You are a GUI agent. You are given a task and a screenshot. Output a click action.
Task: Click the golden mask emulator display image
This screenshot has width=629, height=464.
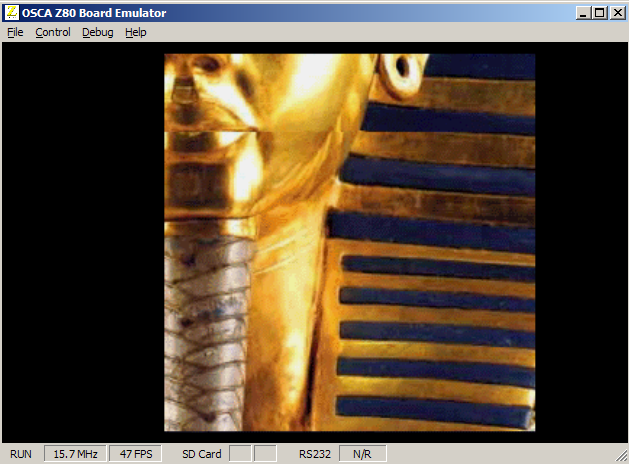click(x=349, y=243)
